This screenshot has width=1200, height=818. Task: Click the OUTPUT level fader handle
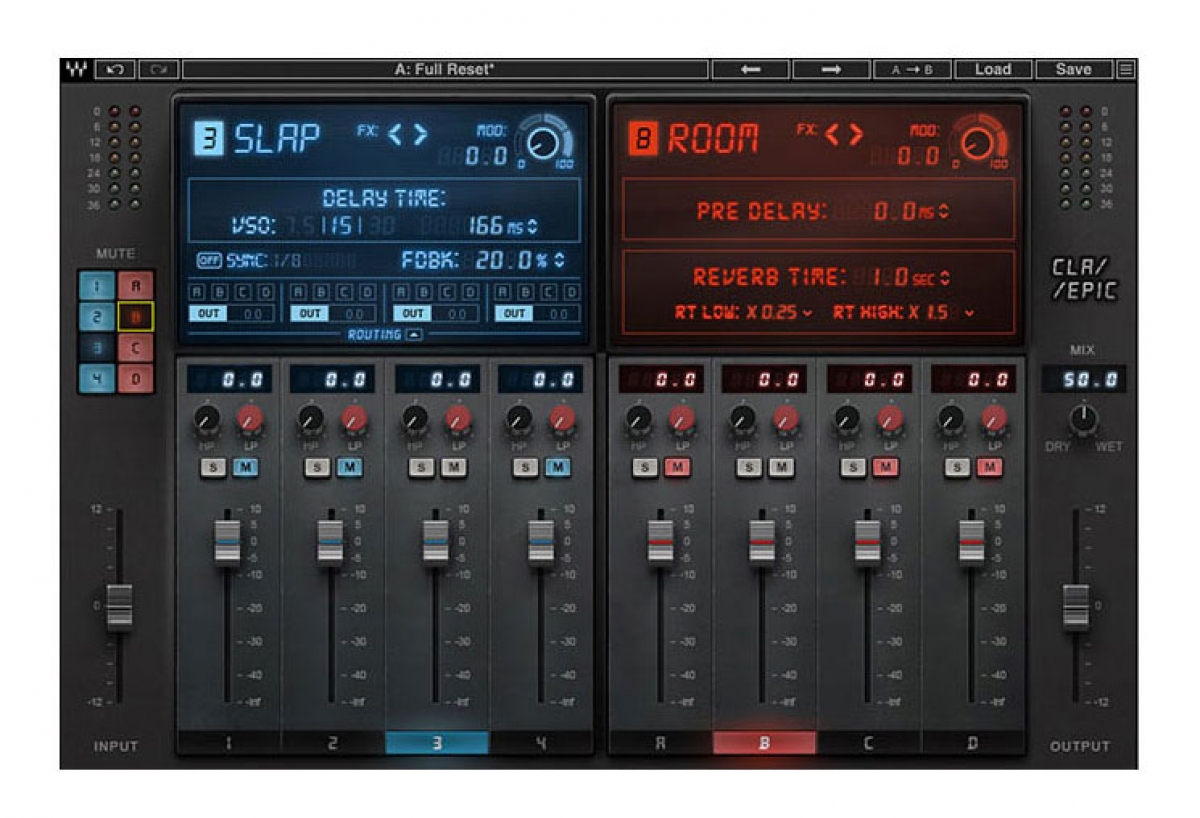(x=1076, y=607)
